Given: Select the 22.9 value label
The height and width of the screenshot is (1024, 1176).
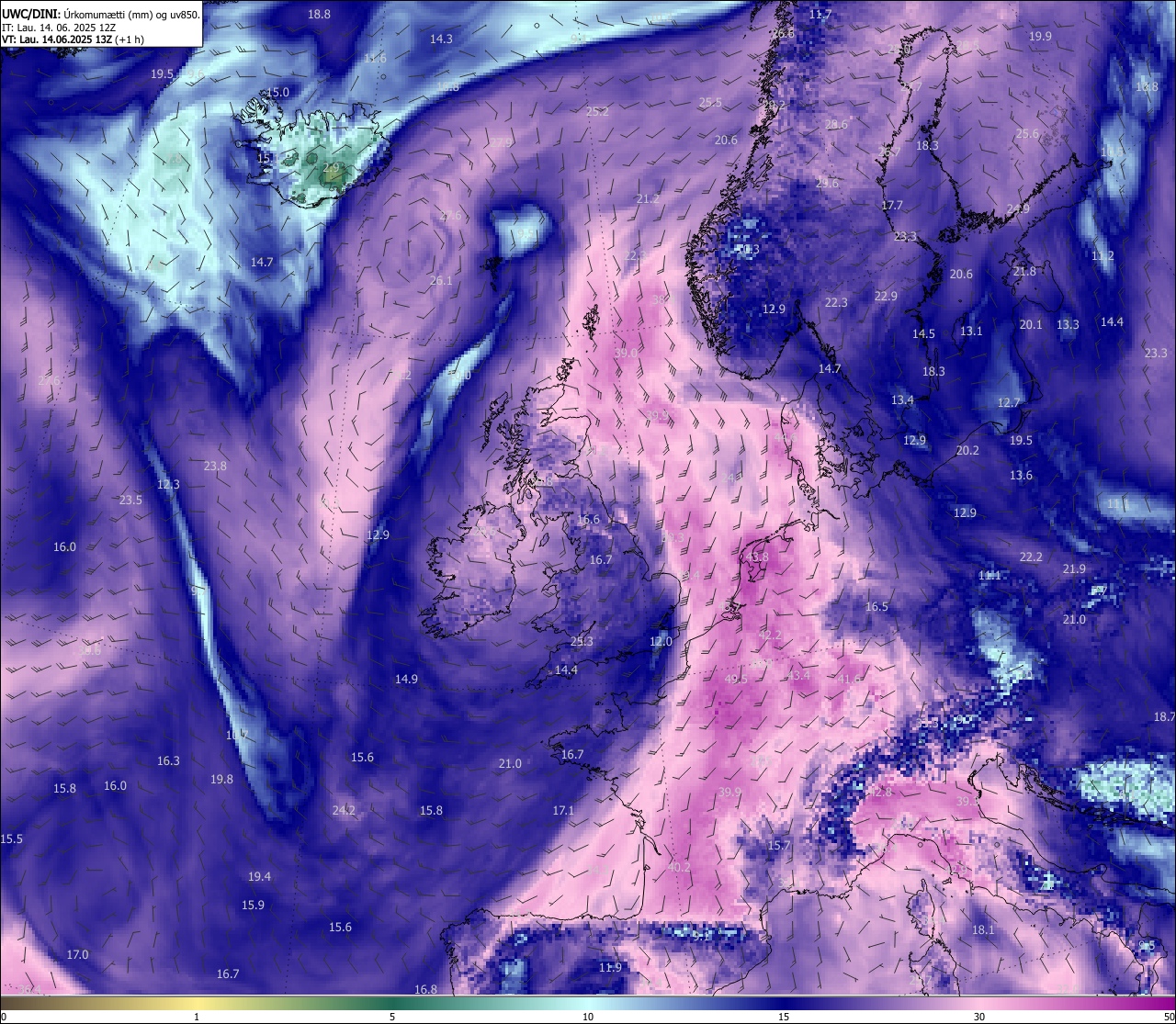Looking at the screenshot, I should (x=886, y=297).
